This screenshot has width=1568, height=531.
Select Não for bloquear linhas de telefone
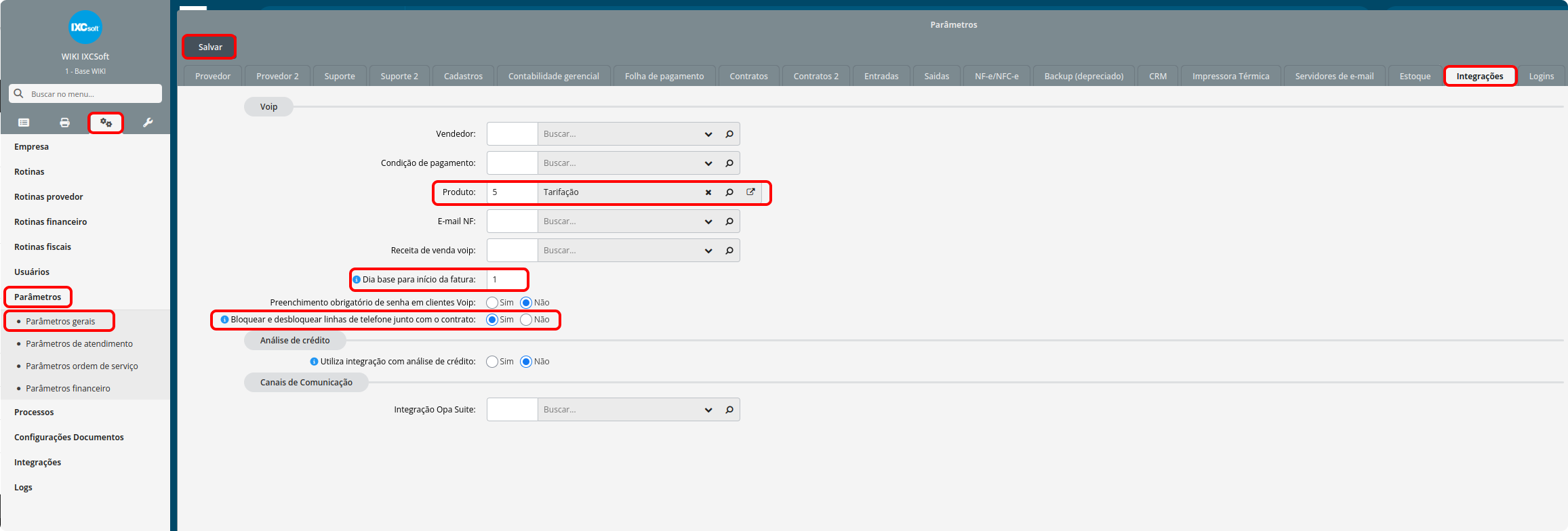(x=526, y=320)
